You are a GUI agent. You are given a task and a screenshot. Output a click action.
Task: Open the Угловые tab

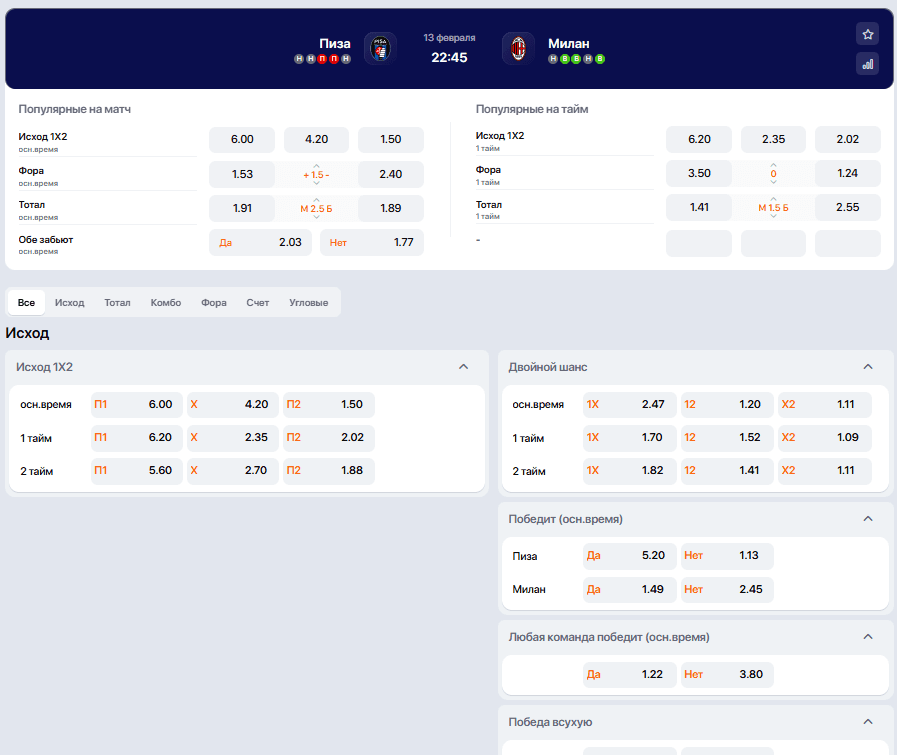(x=308, y=302)
